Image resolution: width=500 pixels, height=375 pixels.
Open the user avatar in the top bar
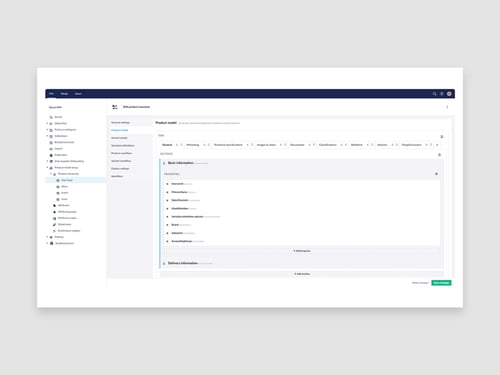point(449,94)
